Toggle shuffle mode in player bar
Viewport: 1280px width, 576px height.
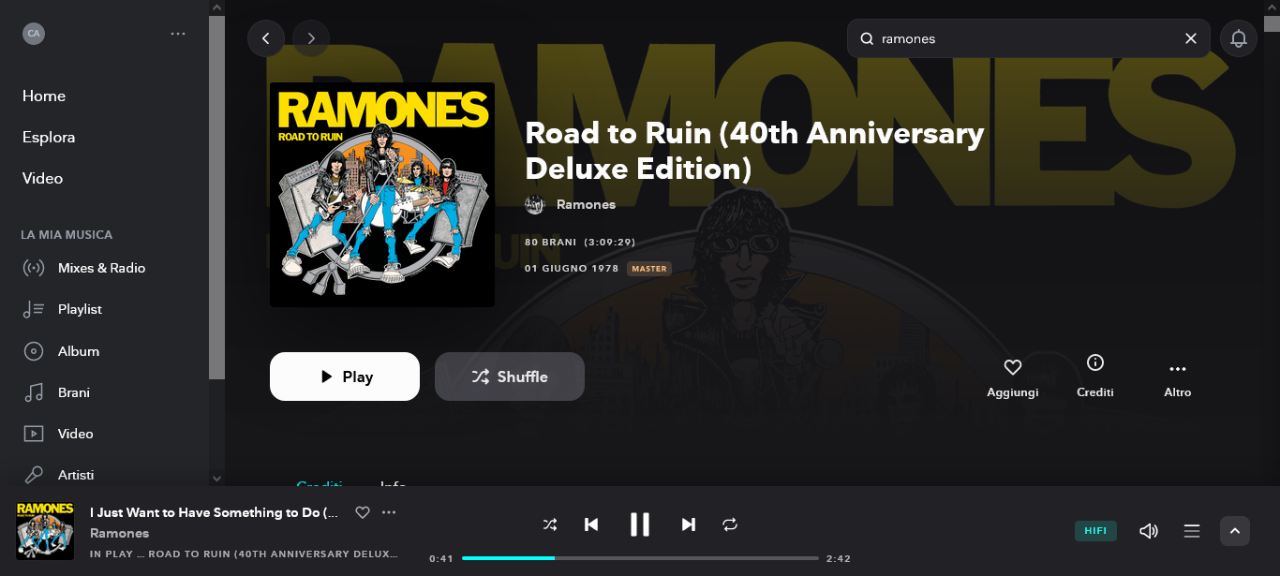[x=550, y=524]
